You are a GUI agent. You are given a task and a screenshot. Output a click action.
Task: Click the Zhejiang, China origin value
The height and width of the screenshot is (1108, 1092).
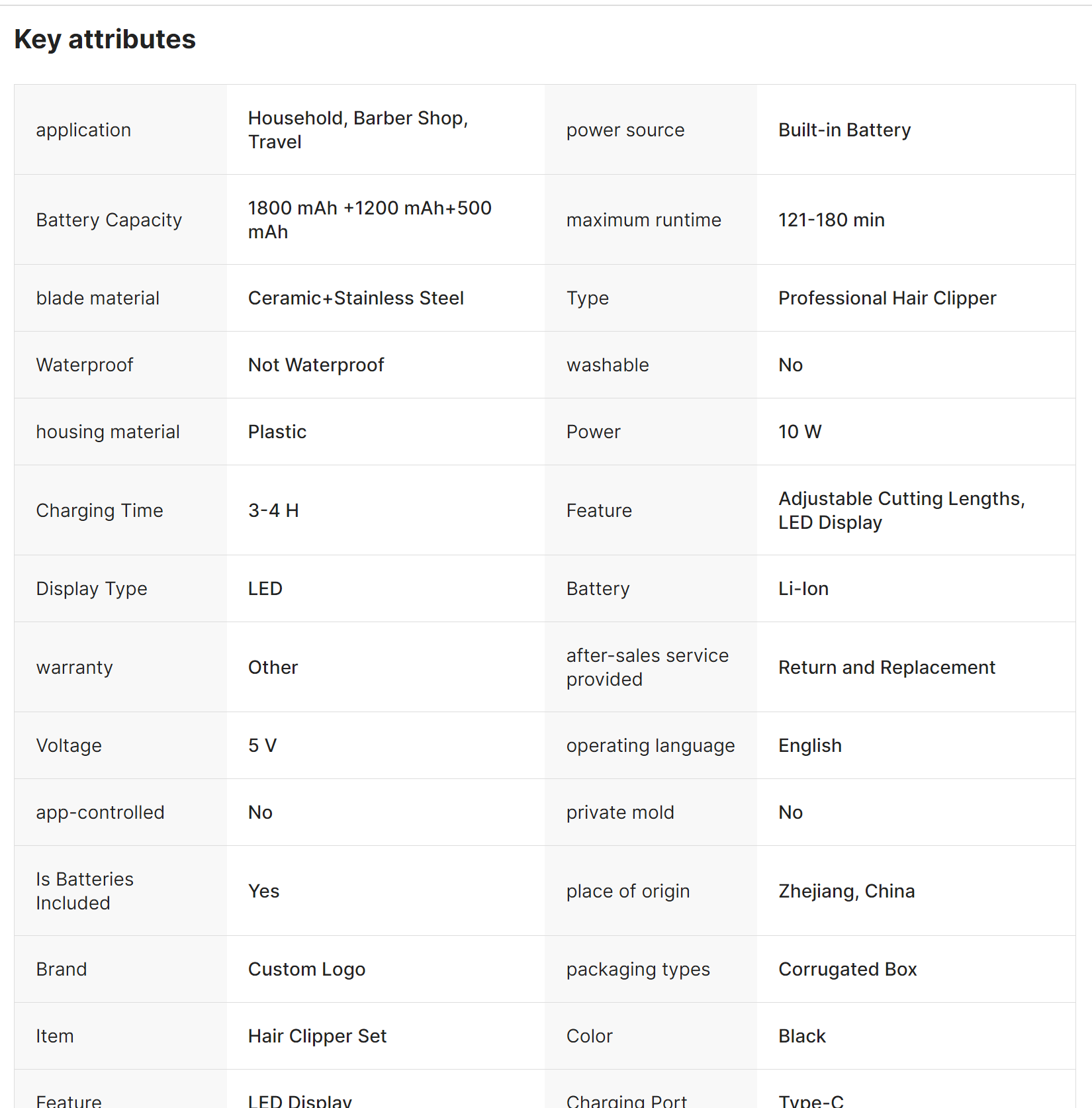pyautogui.click(x=846, y=891)
